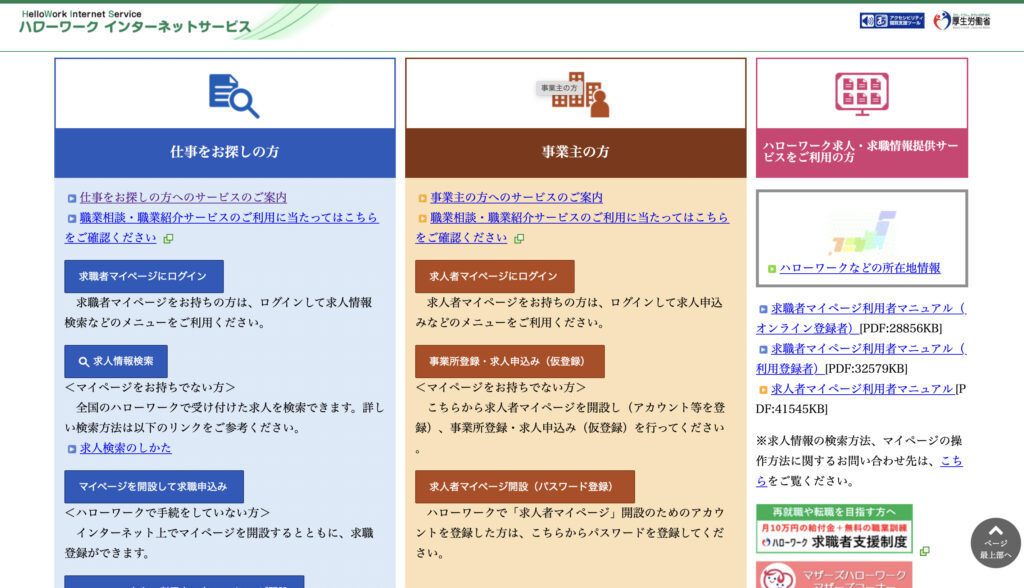Select 事業所登録・求人申込み（仮登録） button
1024x588 pixels.
pyautogui.click(x=509, y=361)
